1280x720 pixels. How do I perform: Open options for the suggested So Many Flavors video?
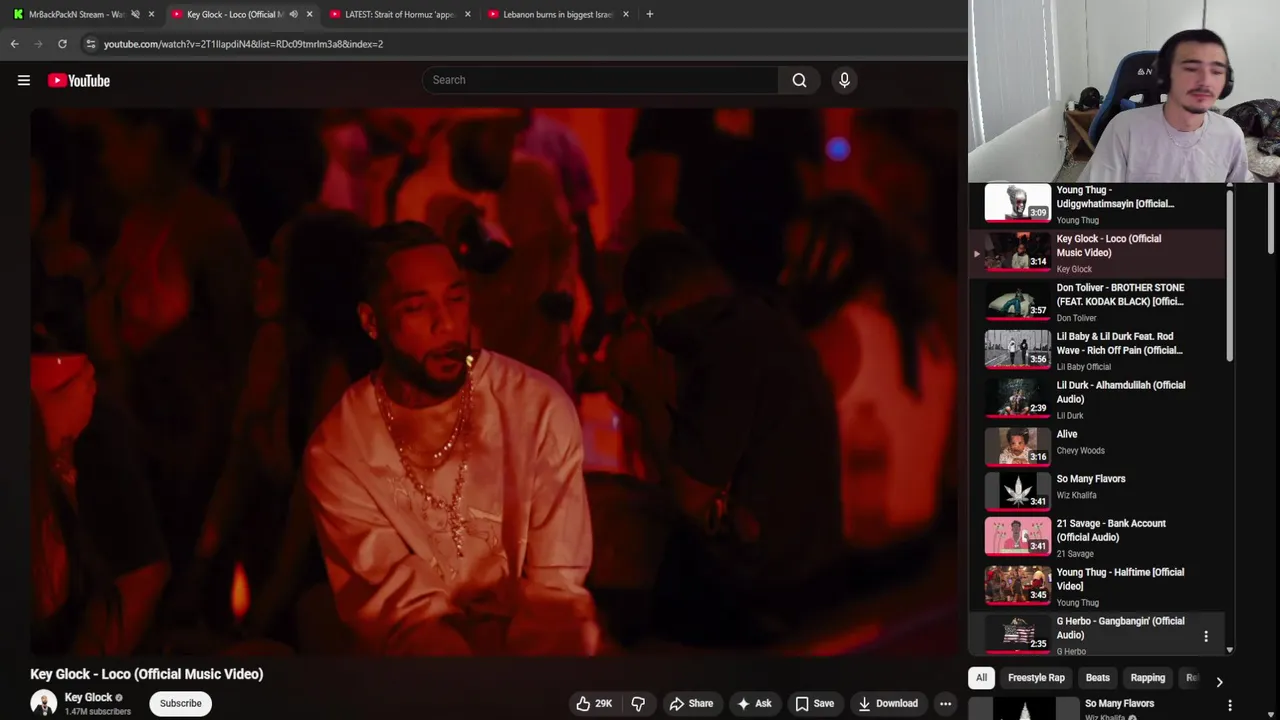[x=1230, y=706]
